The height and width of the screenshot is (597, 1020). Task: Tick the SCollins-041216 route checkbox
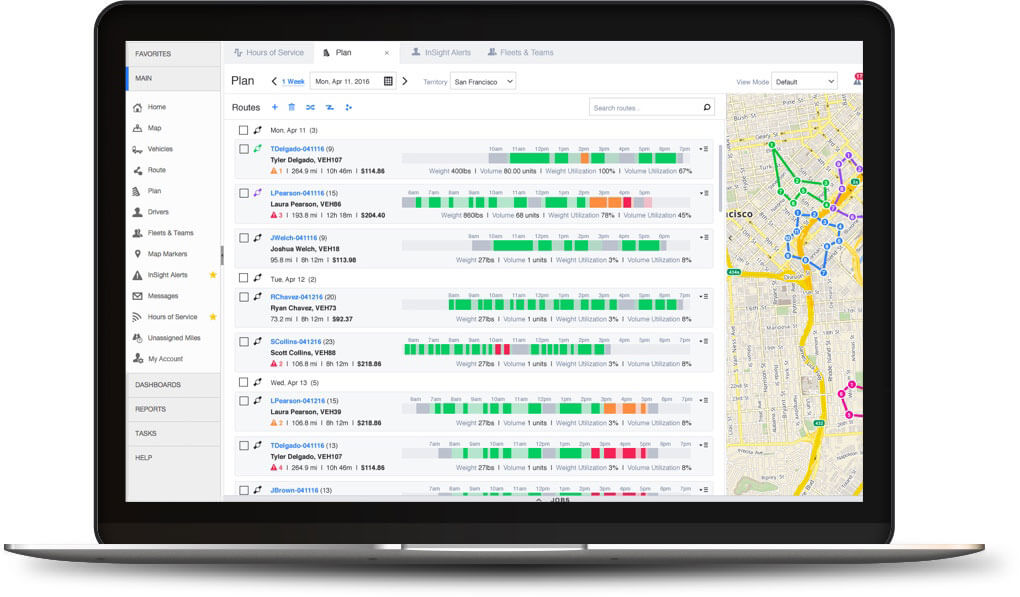(x=244, y=341)
